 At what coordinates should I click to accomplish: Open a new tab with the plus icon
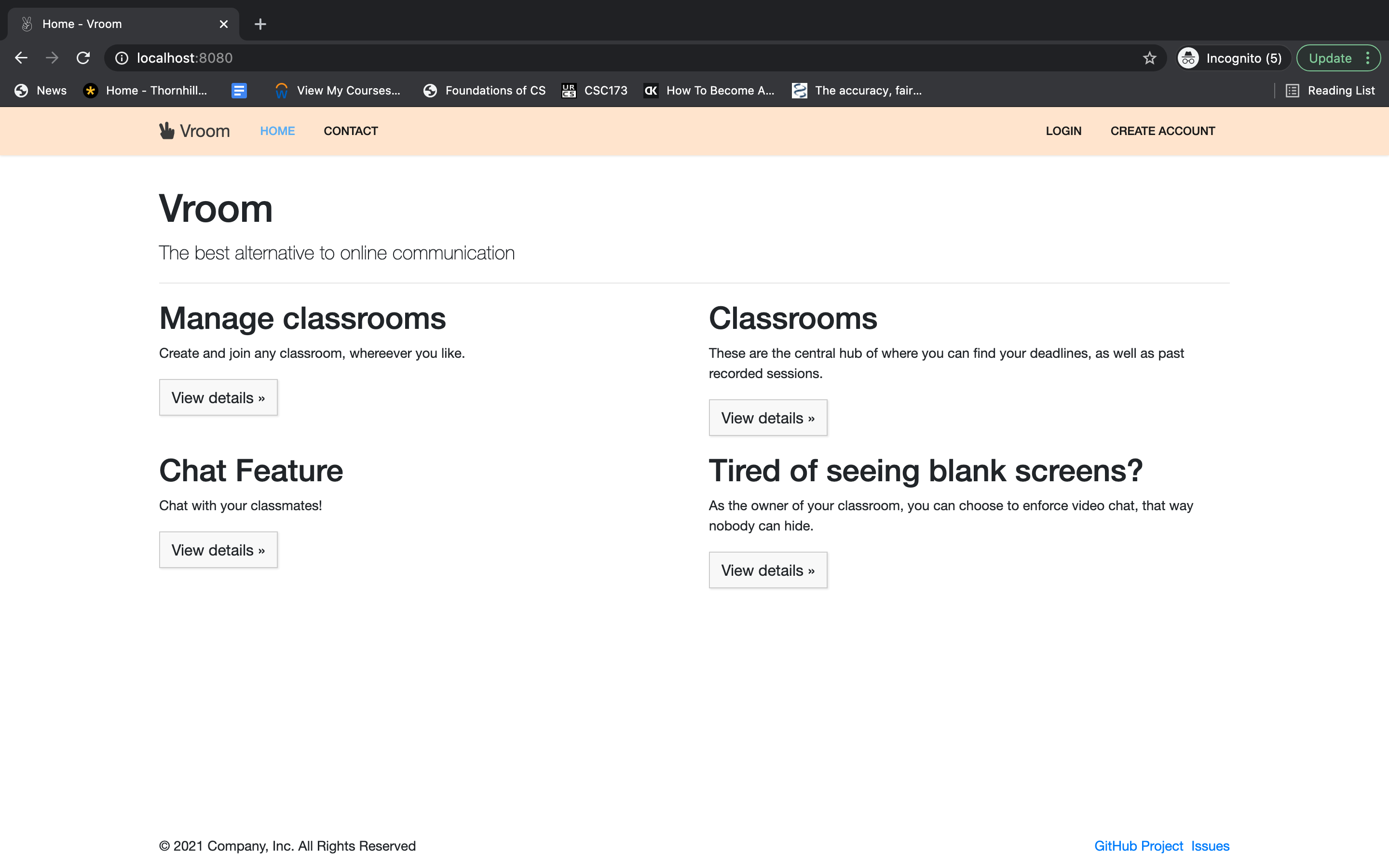260,24
